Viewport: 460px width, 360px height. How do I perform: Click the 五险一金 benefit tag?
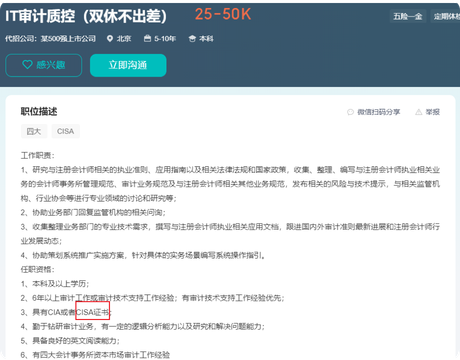point(408,16)
